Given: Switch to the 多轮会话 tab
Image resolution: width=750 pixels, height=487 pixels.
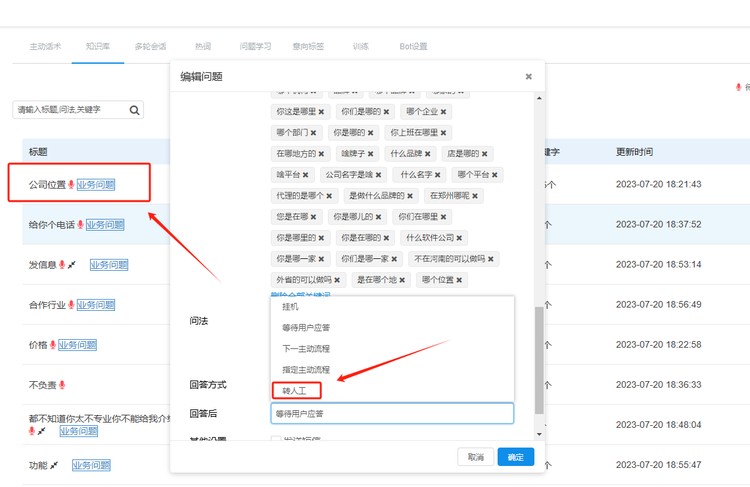Looking at the screenshot, I should [x=150, y=46].
